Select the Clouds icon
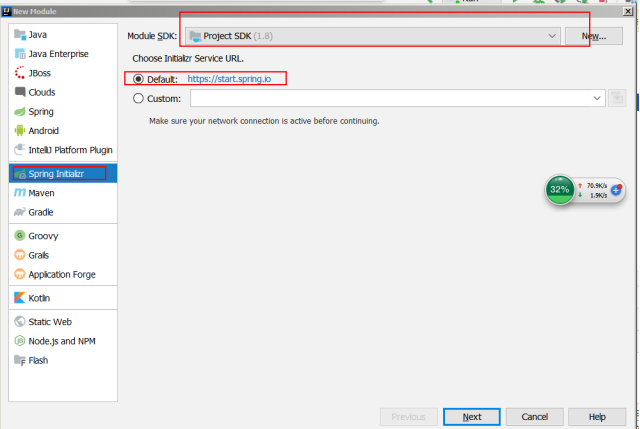The image size is (640, 429). 20,92
